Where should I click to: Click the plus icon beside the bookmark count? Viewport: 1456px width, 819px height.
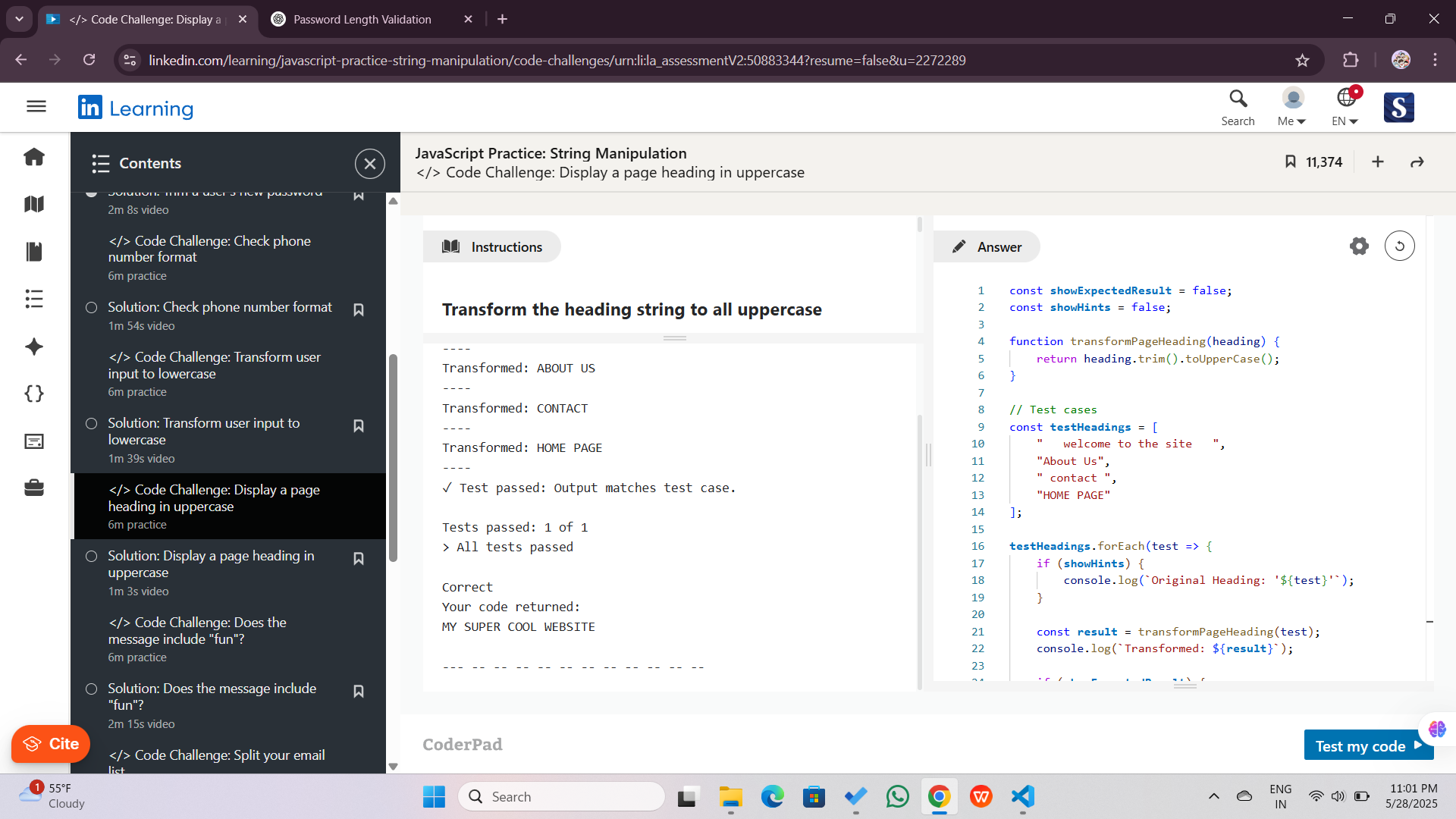(x=1378, y=162)
